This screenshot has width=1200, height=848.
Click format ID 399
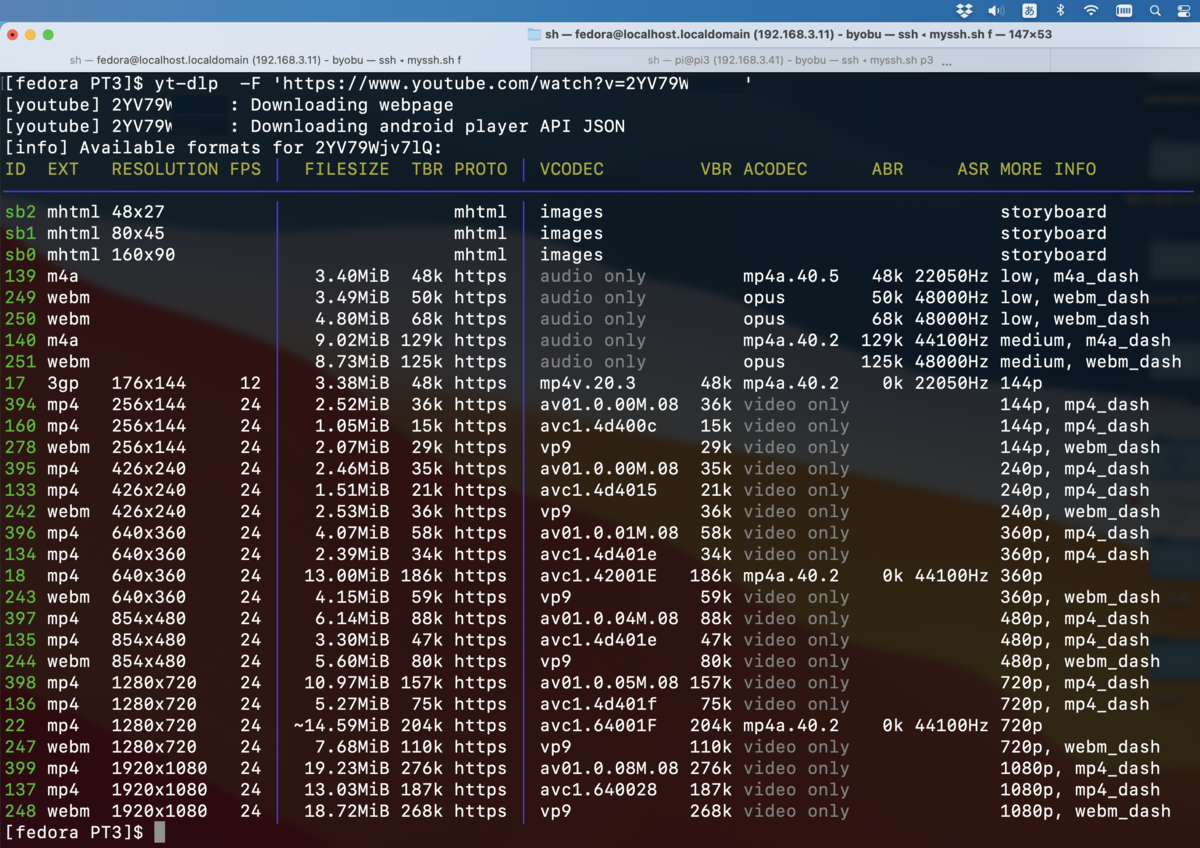click(x=21, y=769)
